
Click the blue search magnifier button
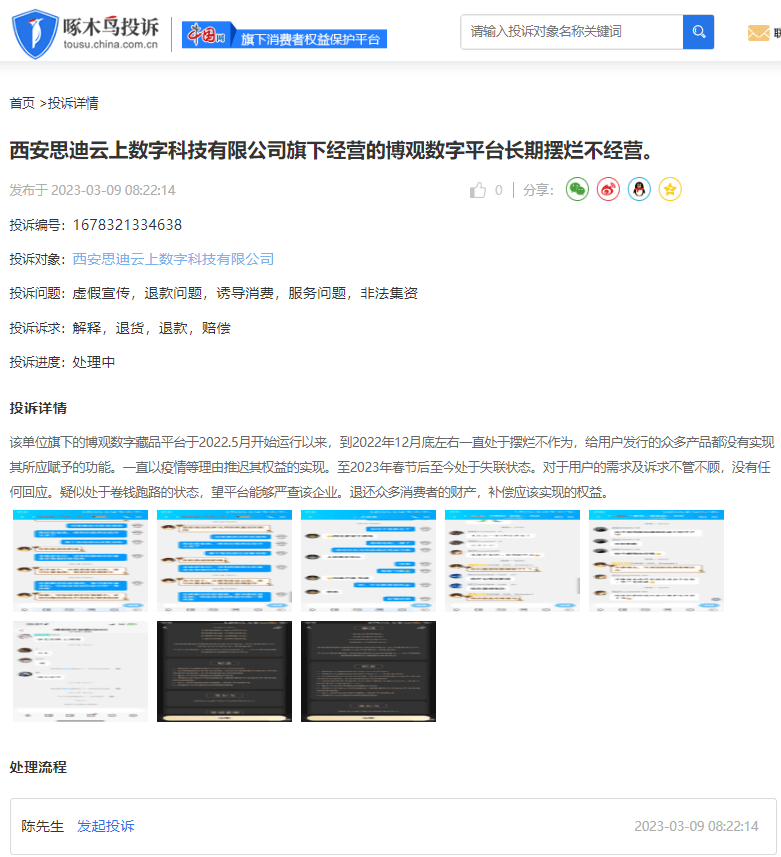698,32
